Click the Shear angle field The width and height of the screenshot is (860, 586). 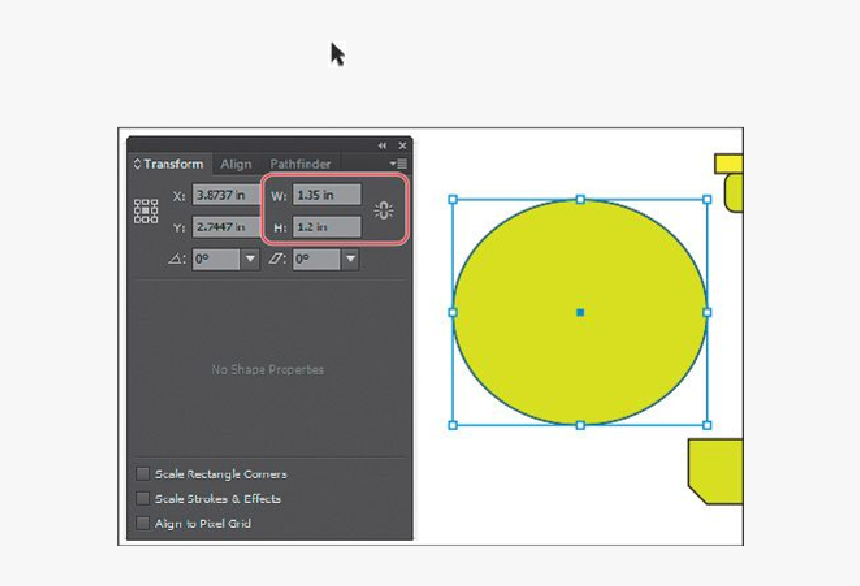click(x=316, y=259)
